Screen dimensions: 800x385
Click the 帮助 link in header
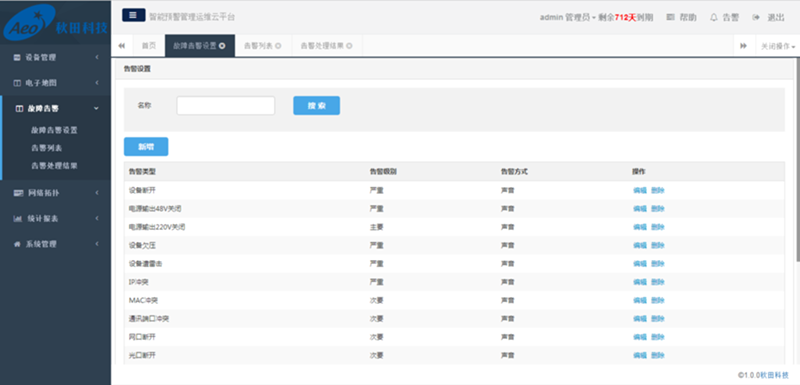688,17
